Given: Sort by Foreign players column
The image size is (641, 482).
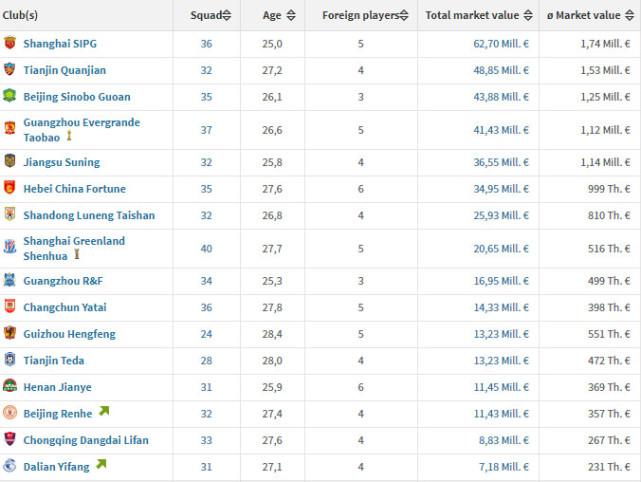Looking at the screenshot, I should coord(365,15).
